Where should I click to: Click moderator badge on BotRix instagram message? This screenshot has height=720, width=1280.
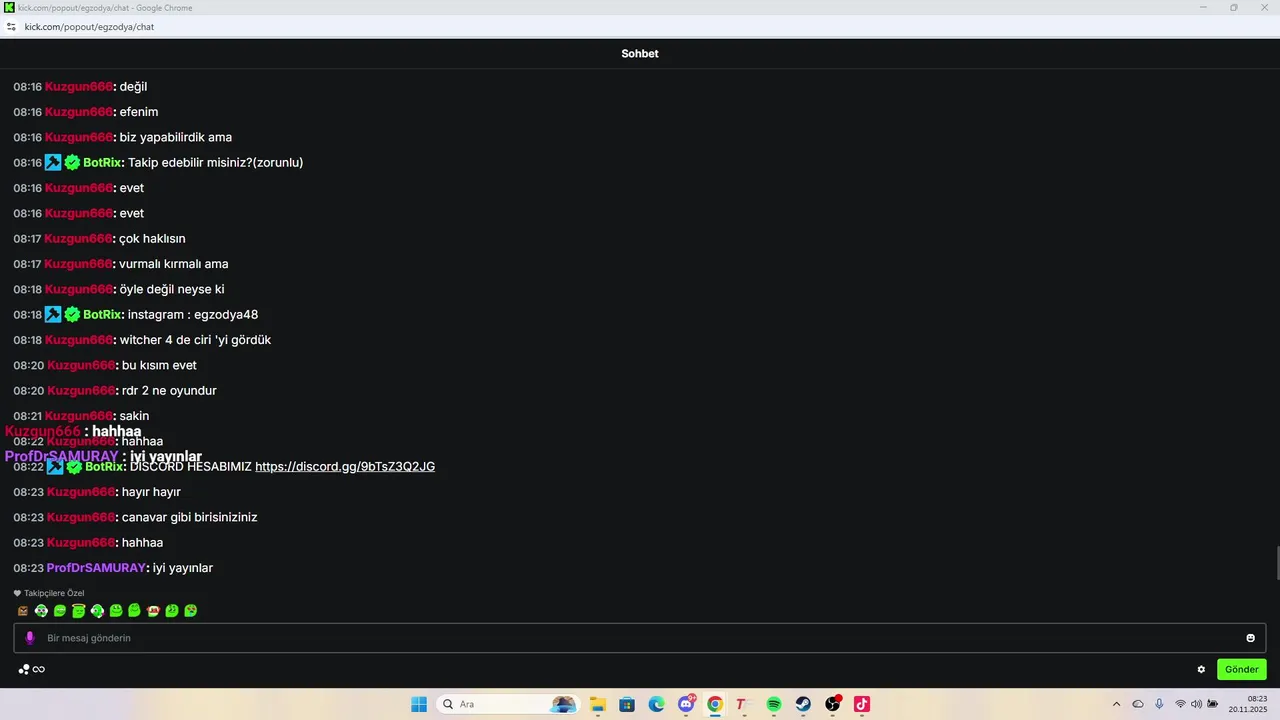click(x=53, y=314)
